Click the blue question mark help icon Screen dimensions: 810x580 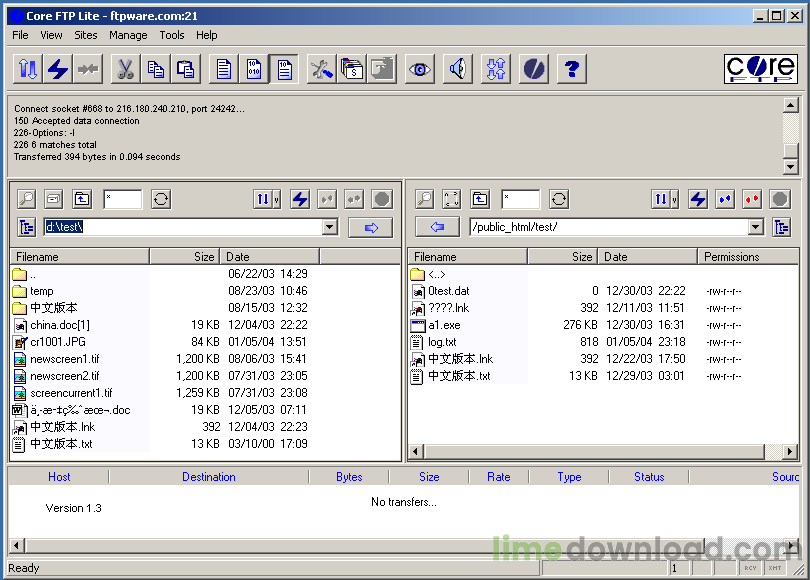pos(571,69)
